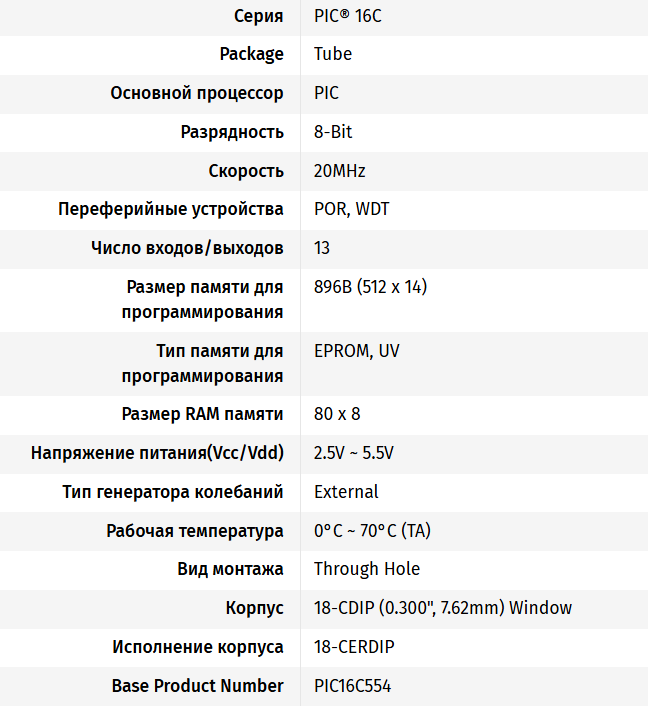This screenshot has height=718, width=648.
Task: Select the External oscillator type value
Action: pos(346,492)
